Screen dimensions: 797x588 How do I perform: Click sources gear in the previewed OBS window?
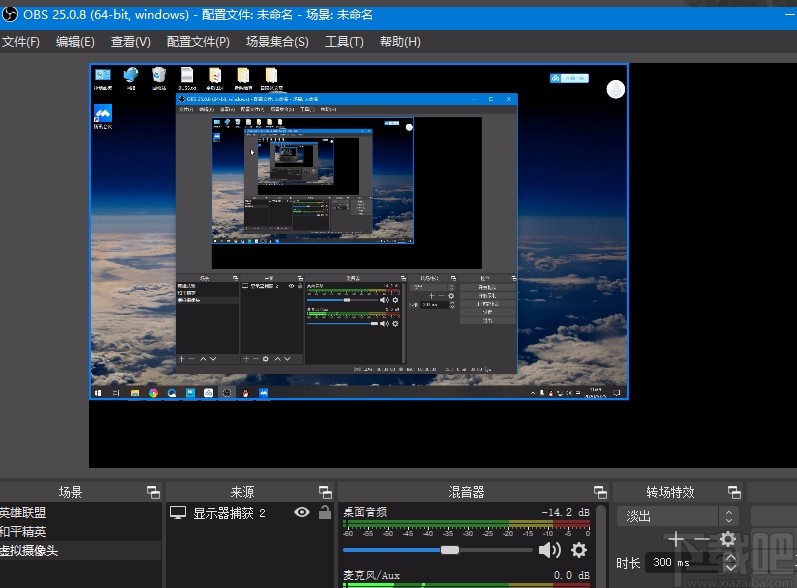pyautogui.click(x=265, y=359)
